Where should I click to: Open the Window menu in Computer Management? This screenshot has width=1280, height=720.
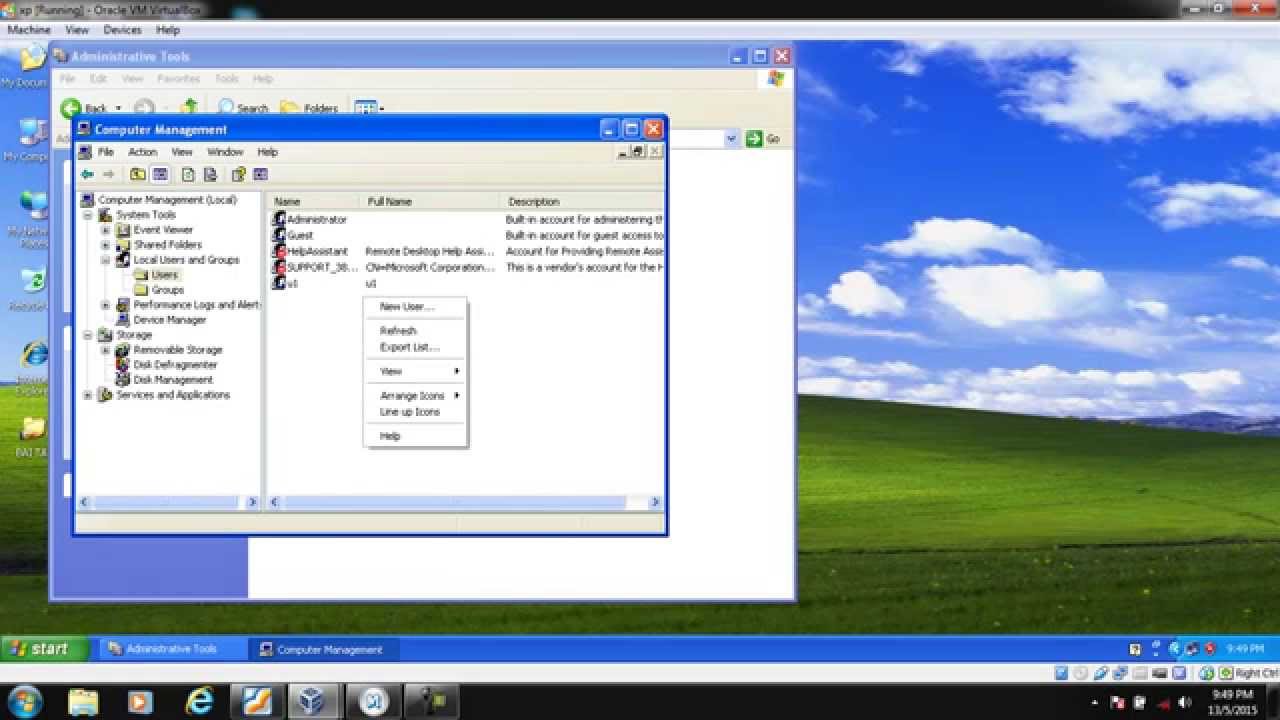click(x=225, y=152)
